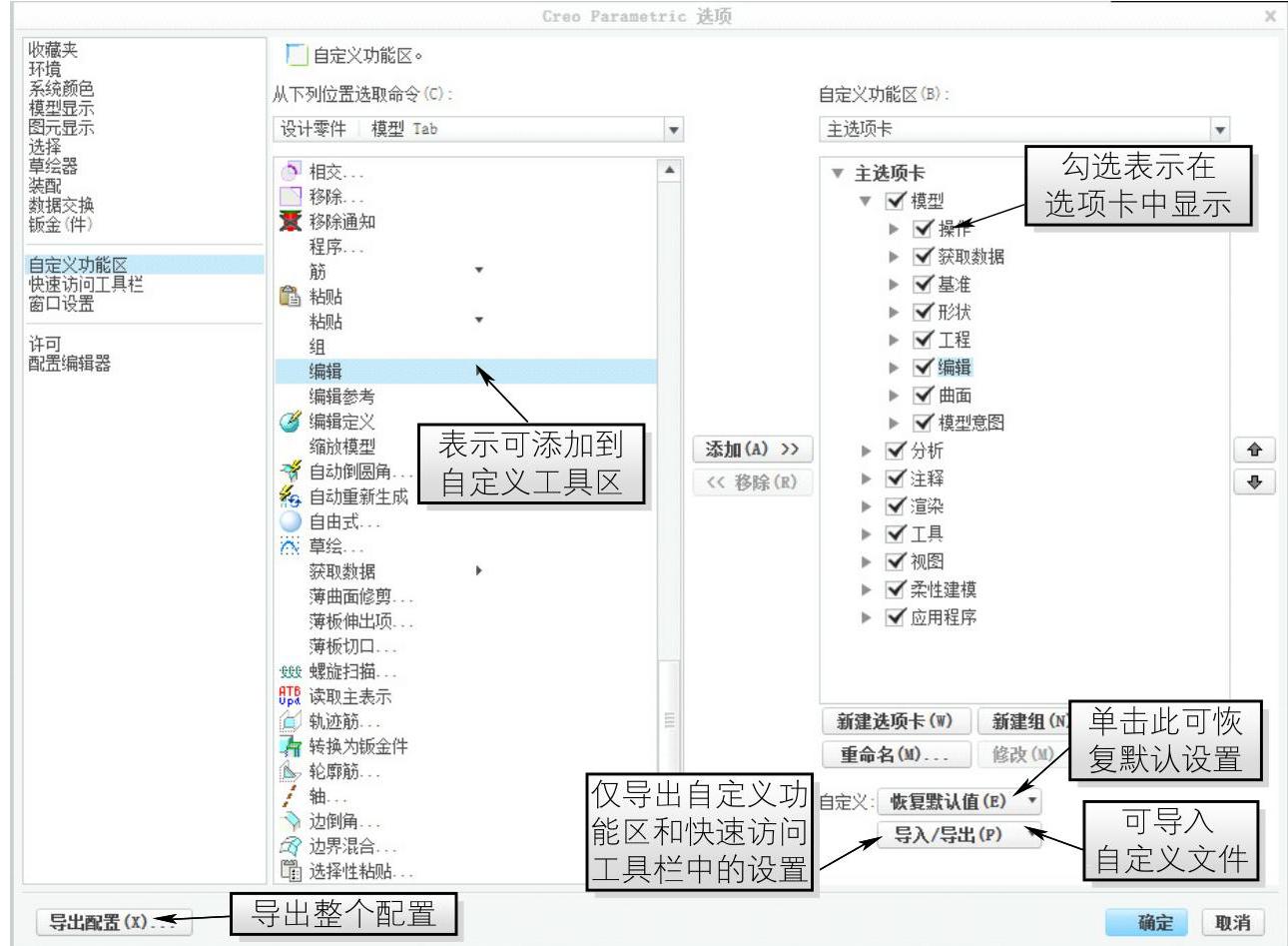Click the 重命名(M)... button

[x=896, y=754]
